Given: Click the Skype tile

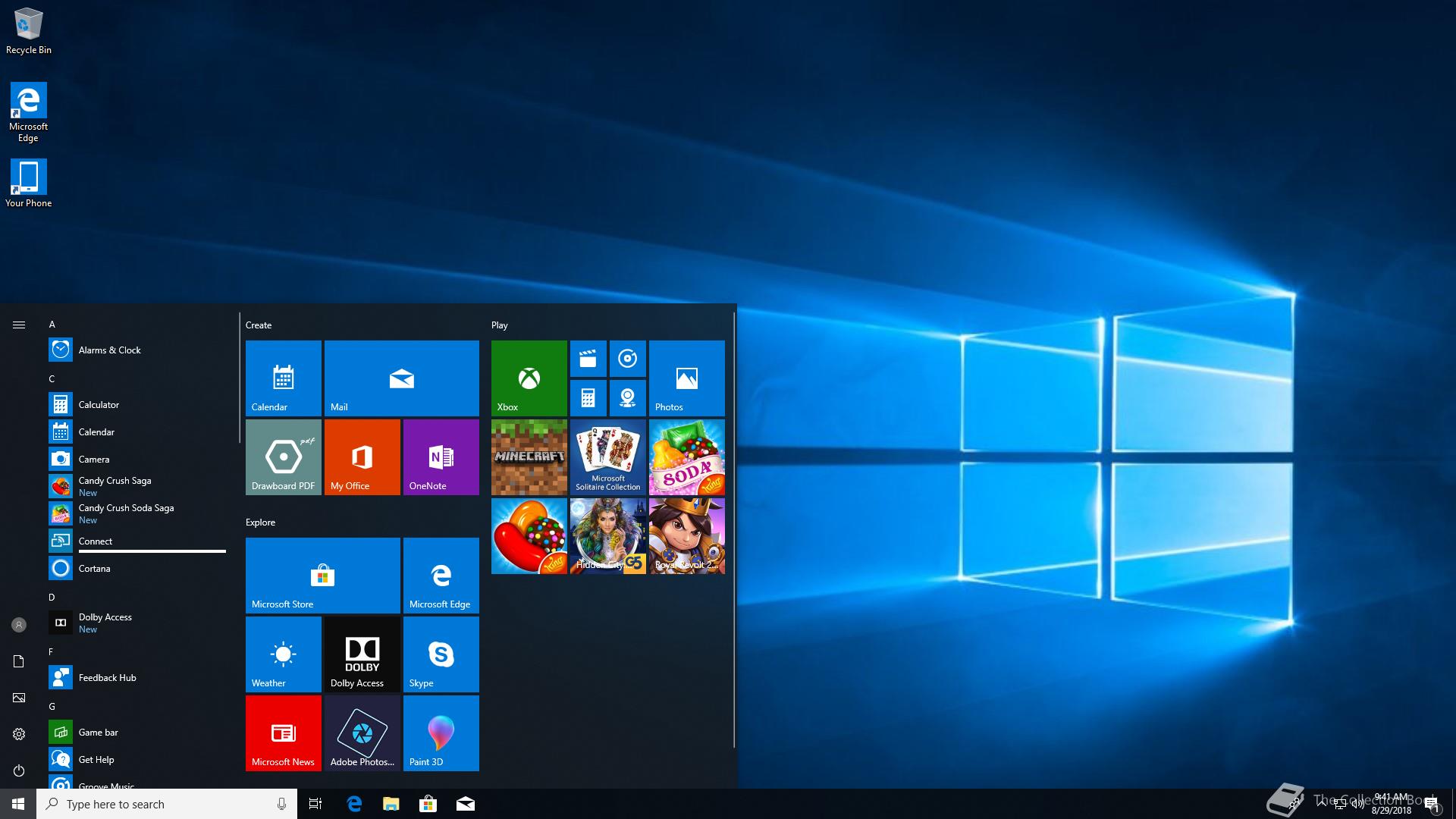Looking at the screenshot, I should (441, 654).
